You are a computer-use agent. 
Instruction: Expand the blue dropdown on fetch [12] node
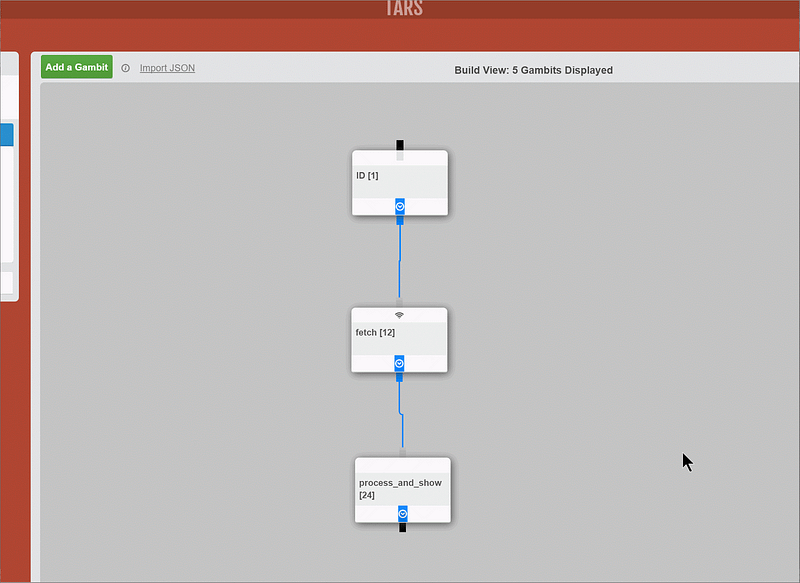[399, 363]
